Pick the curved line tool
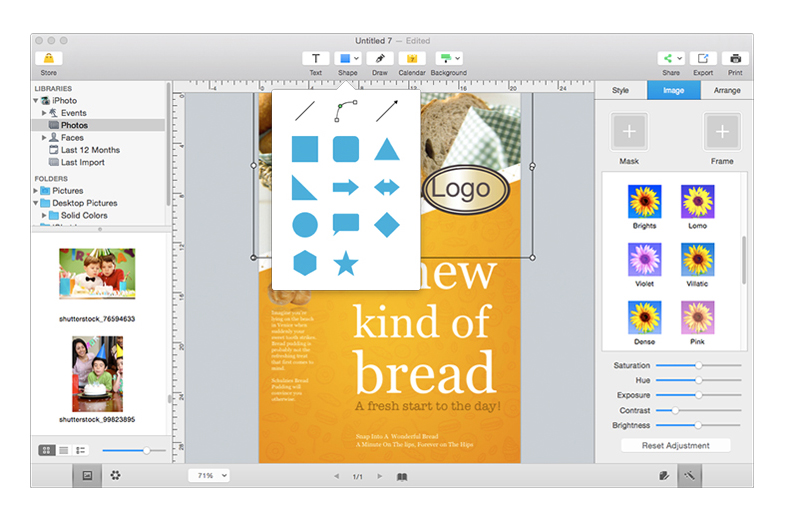The width and height of the screenshot is (785, 520). pyautogui.click(x=346, y=110)
